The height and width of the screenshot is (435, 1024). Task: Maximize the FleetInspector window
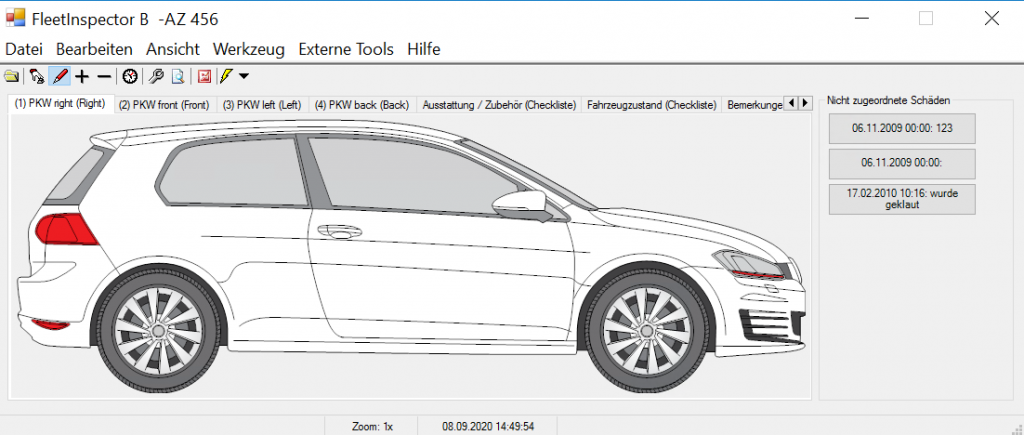tap(926, 18)
